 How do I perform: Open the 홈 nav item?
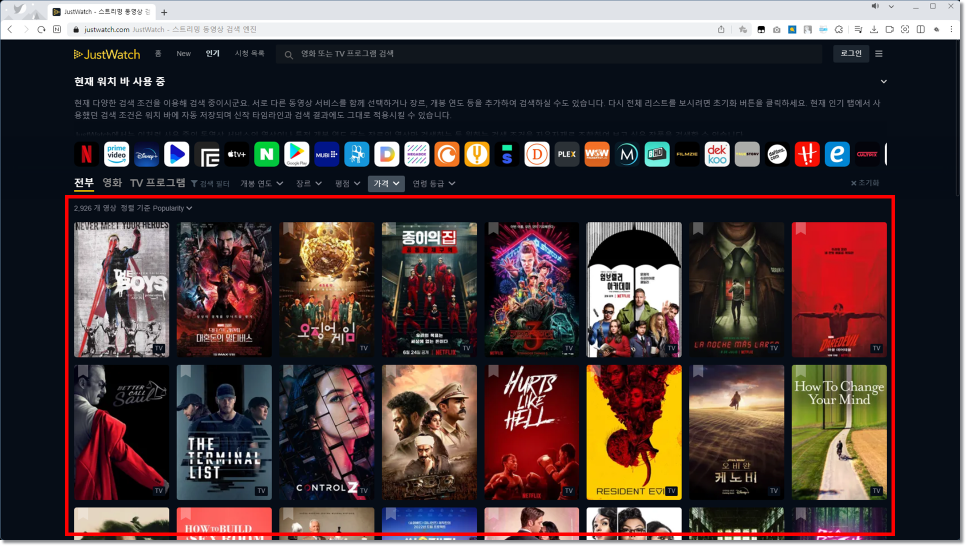pyautogui.click(x=158, y=54)
